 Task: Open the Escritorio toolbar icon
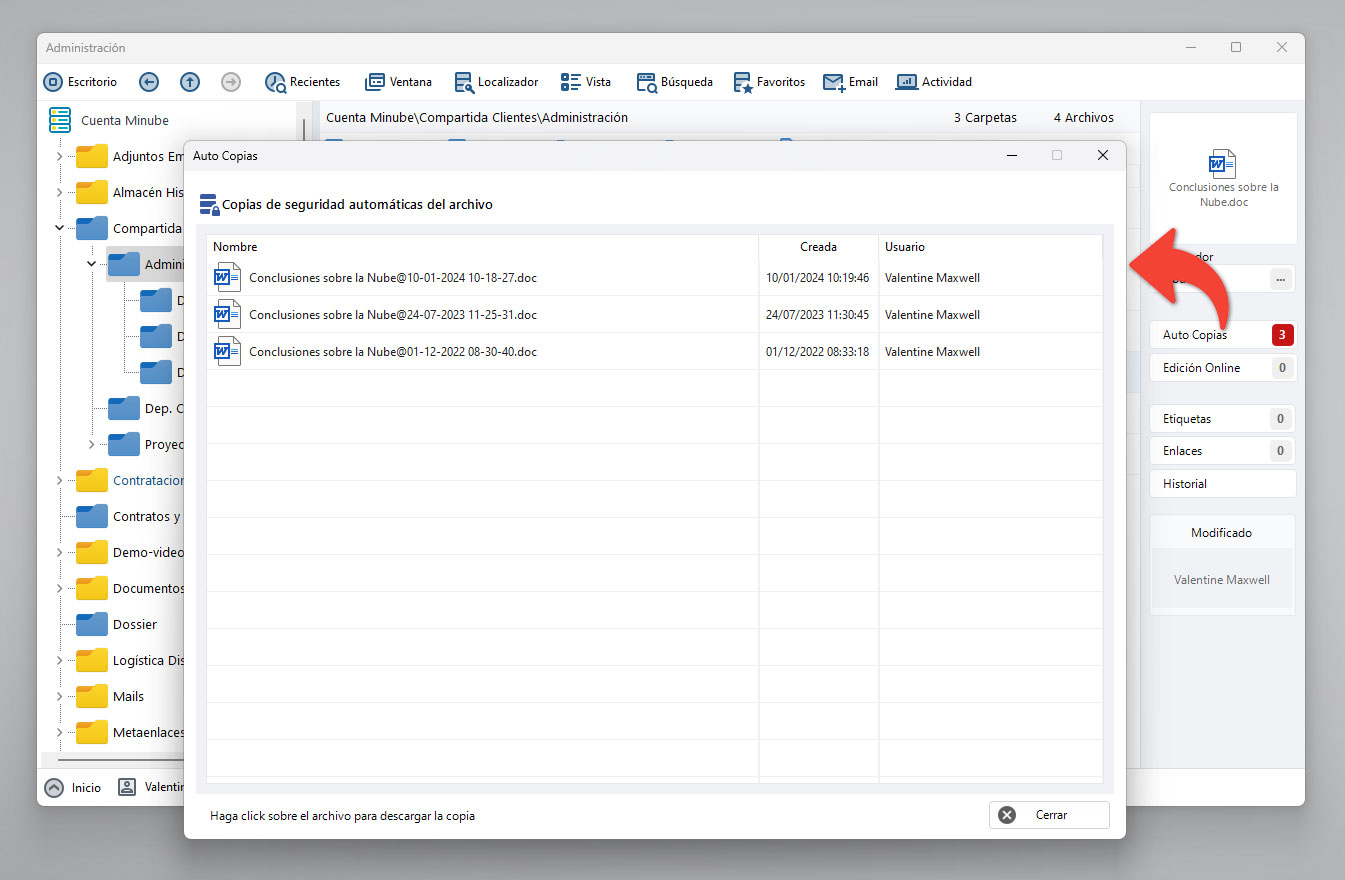pos(53,82)
